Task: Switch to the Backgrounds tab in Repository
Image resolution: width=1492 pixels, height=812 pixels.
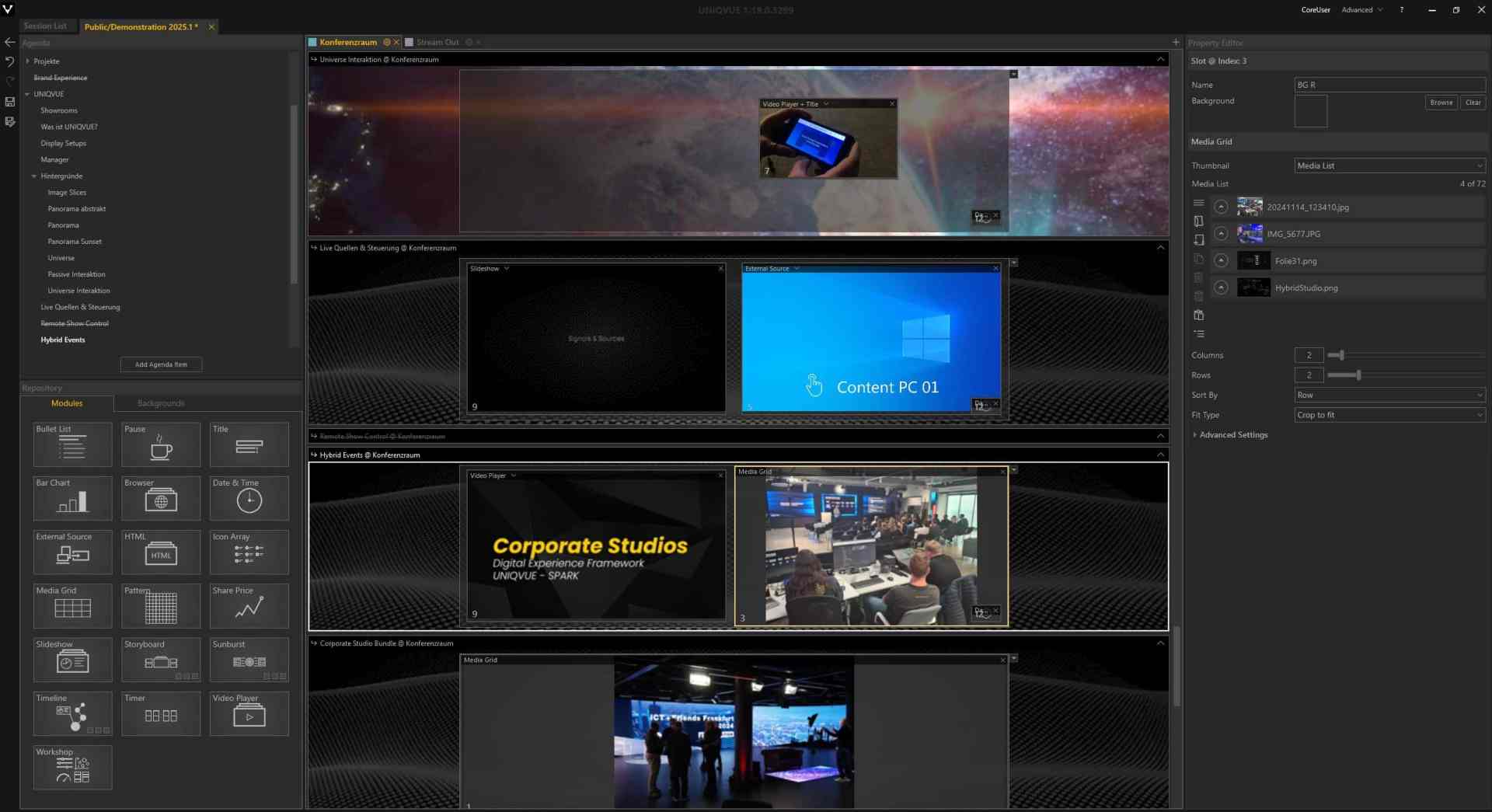Action: pos(160,403)
